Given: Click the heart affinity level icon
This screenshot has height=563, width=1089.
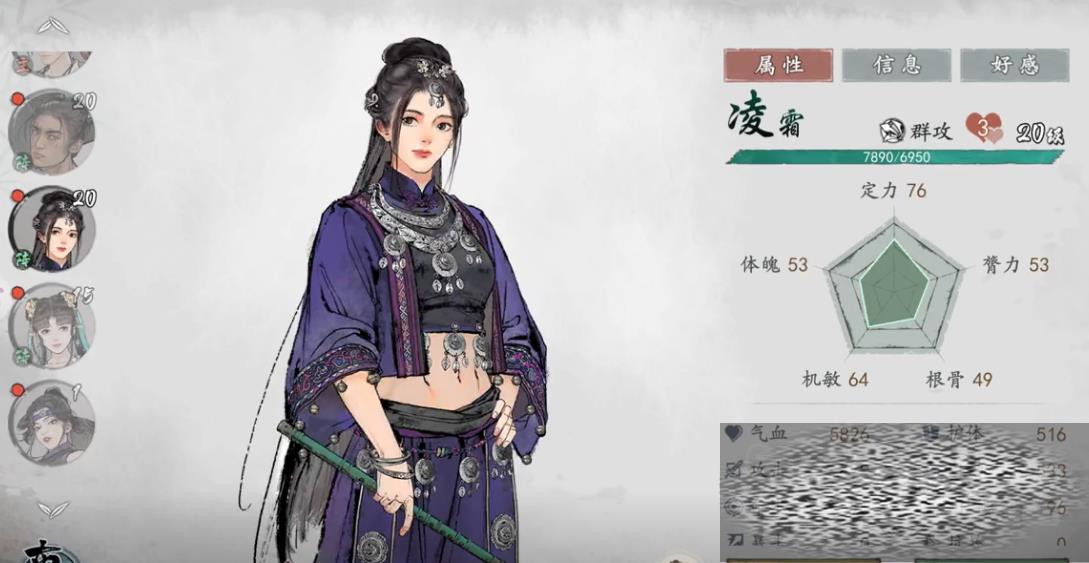Looking at the screenshot, I should click(x=983, y=128).
